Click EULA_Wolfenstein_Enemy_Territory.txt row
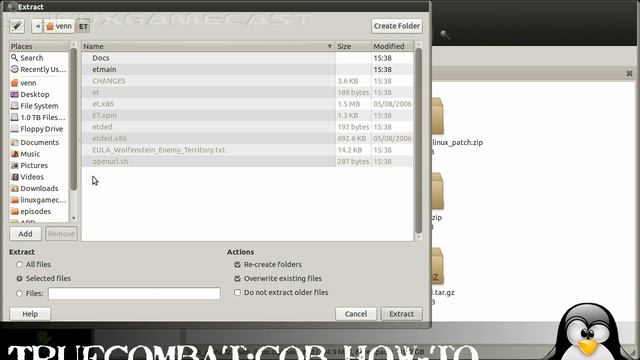Image resolution: width=640 pixels, height=360 pixels. 247,150
